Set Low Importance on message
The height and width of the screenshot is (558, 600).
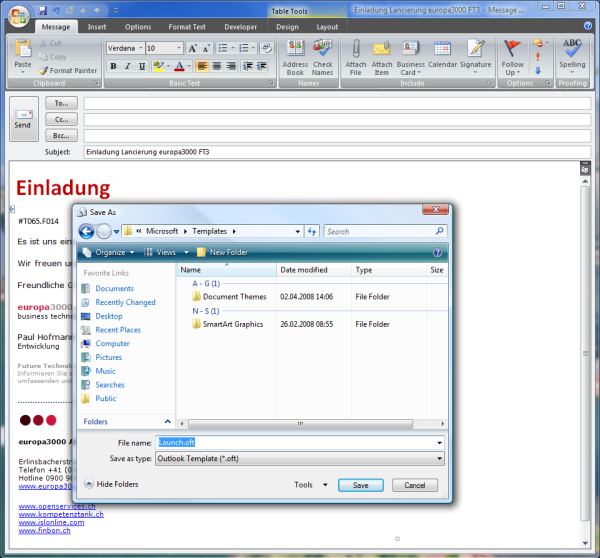[538, 71]
